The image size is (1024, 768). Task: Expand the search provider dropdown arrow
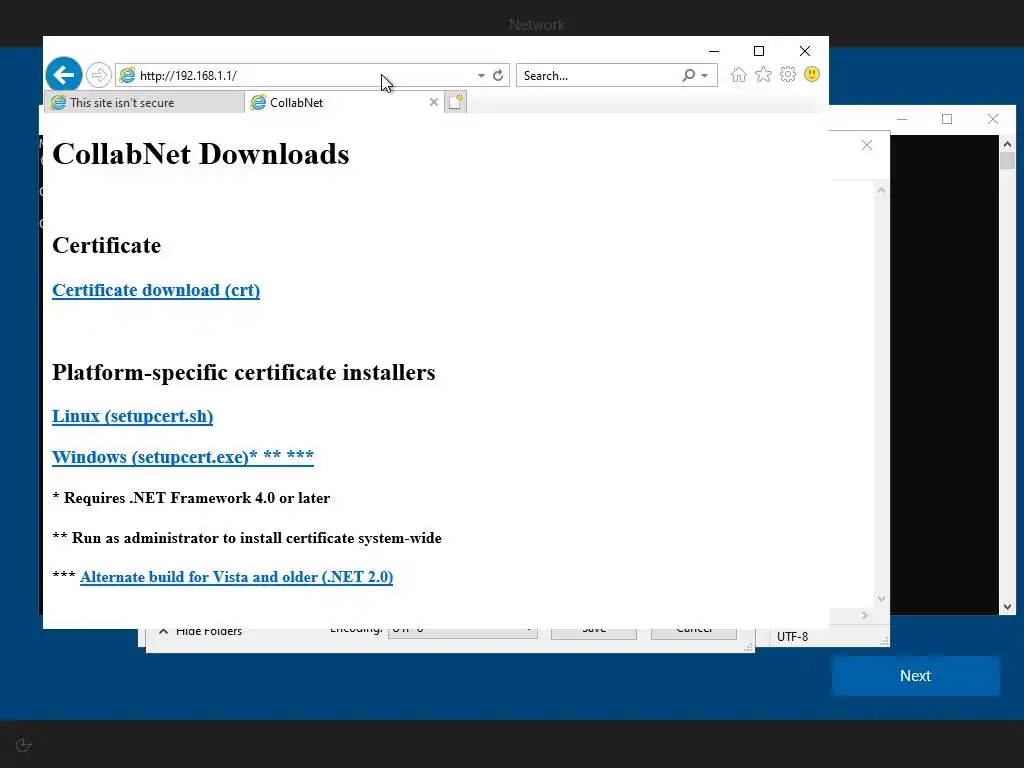click(x=705, y=76)
